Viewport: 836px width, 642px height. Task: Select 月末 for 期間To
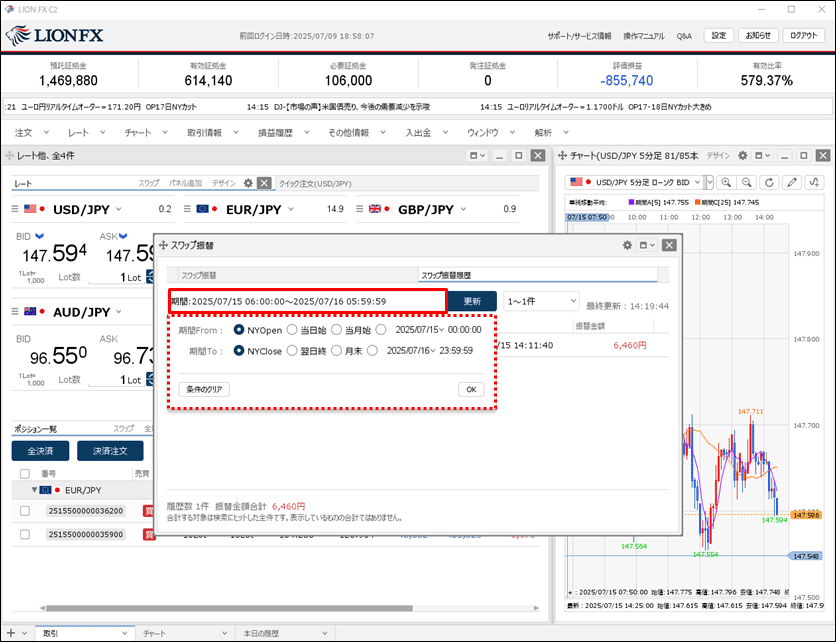tap(336, 350)
